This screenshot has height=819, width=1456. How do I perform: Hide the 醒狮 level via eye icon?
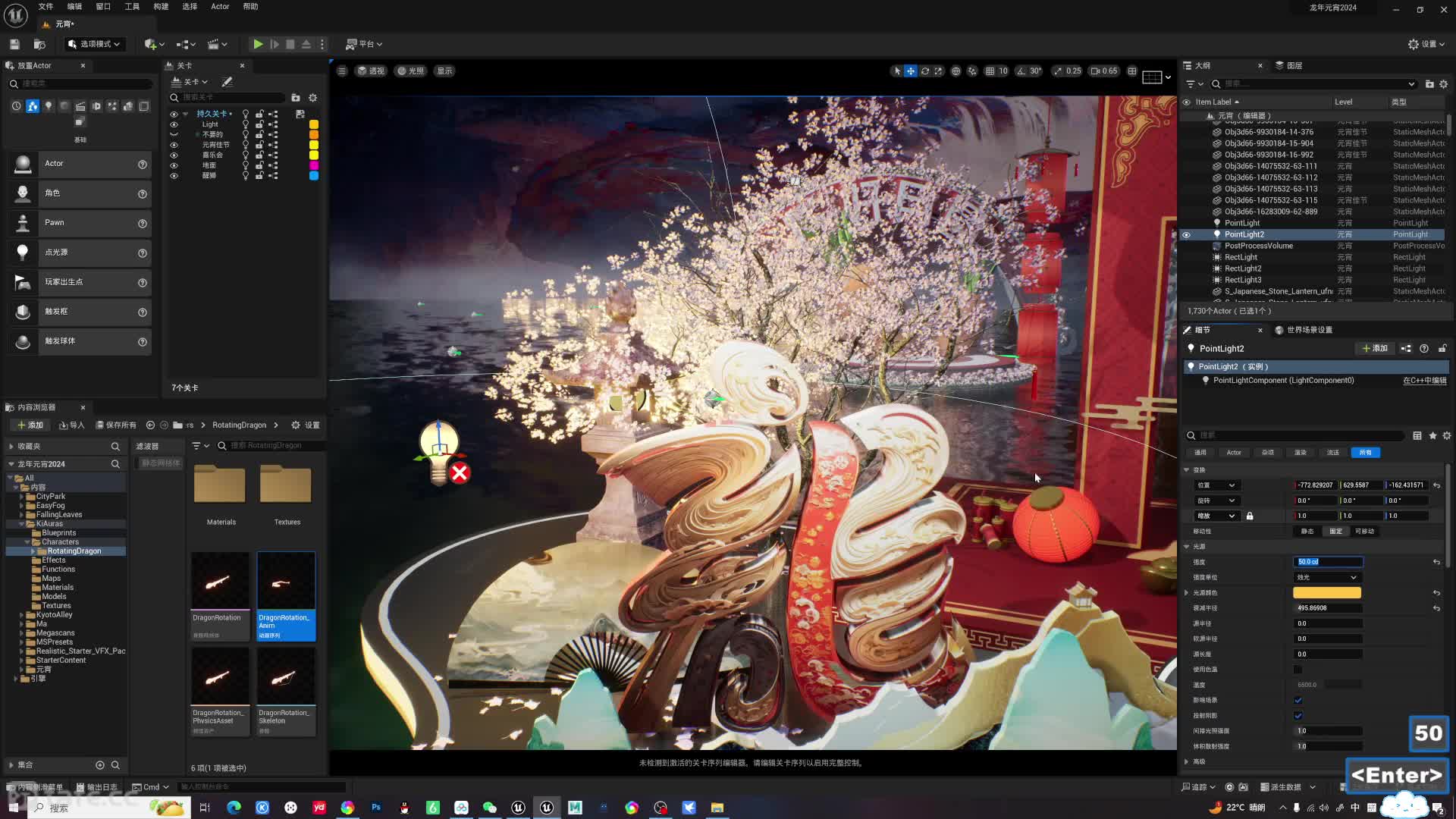[x=174, y=176]
